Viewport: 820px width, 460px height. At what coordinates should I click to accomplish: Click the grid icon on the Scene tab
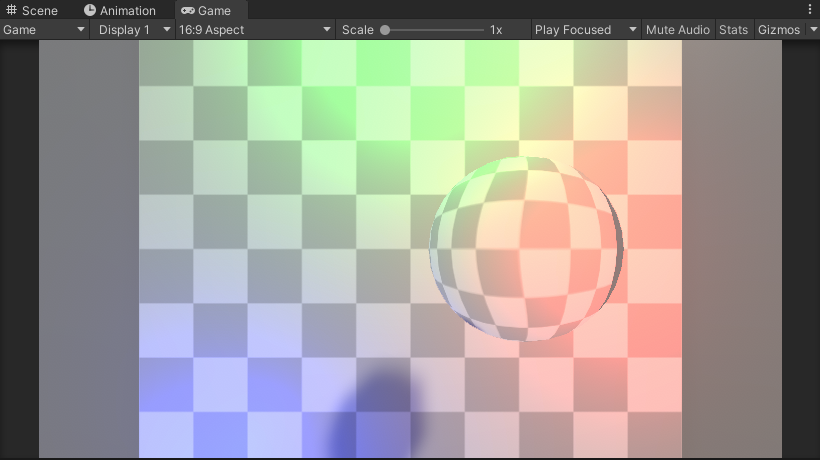point(12,10)
